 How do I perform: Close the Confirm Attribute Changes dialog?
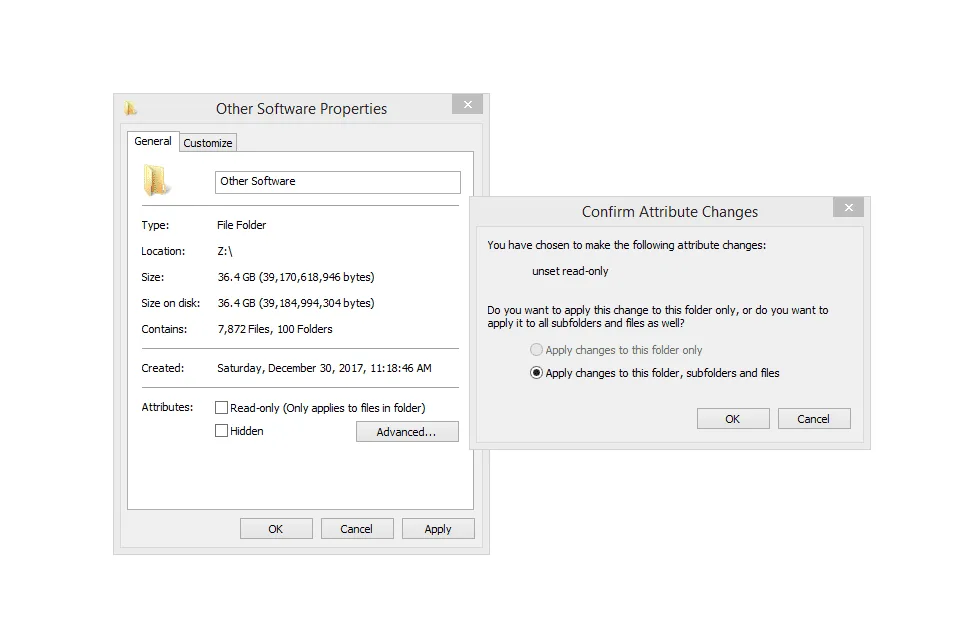click(x=848, y=207)
